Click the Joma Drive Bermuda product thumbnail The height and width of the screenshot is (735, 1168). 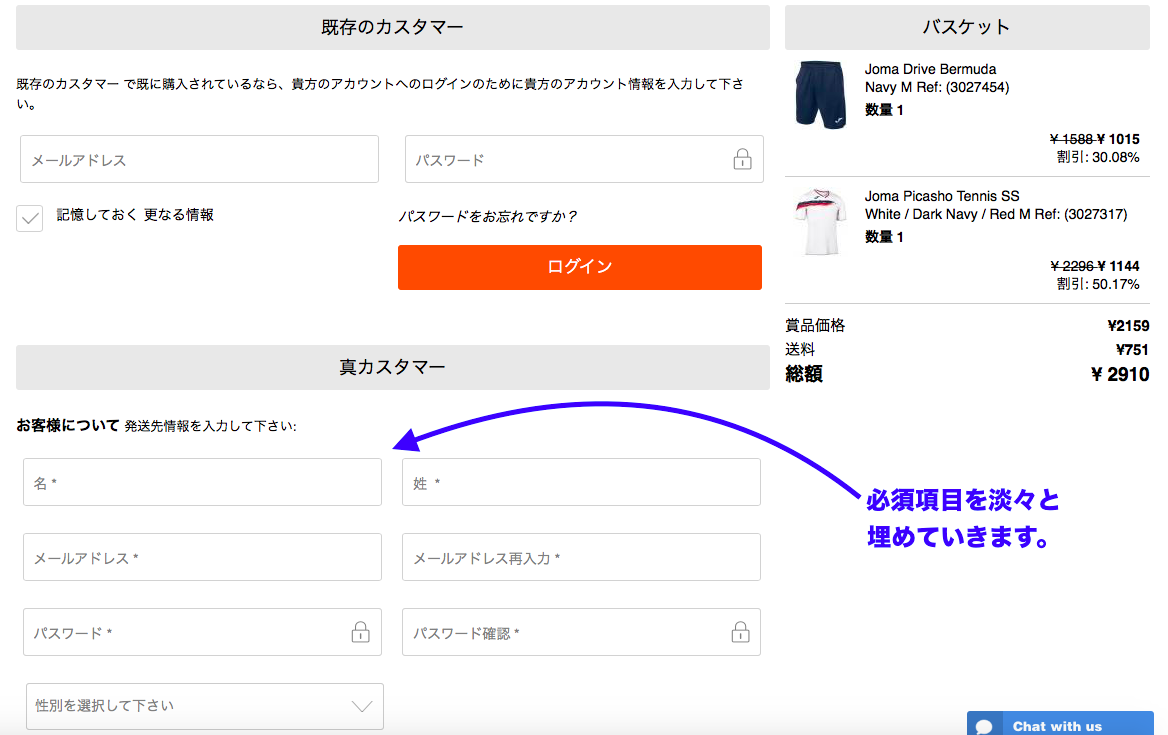tap(820, 94)
